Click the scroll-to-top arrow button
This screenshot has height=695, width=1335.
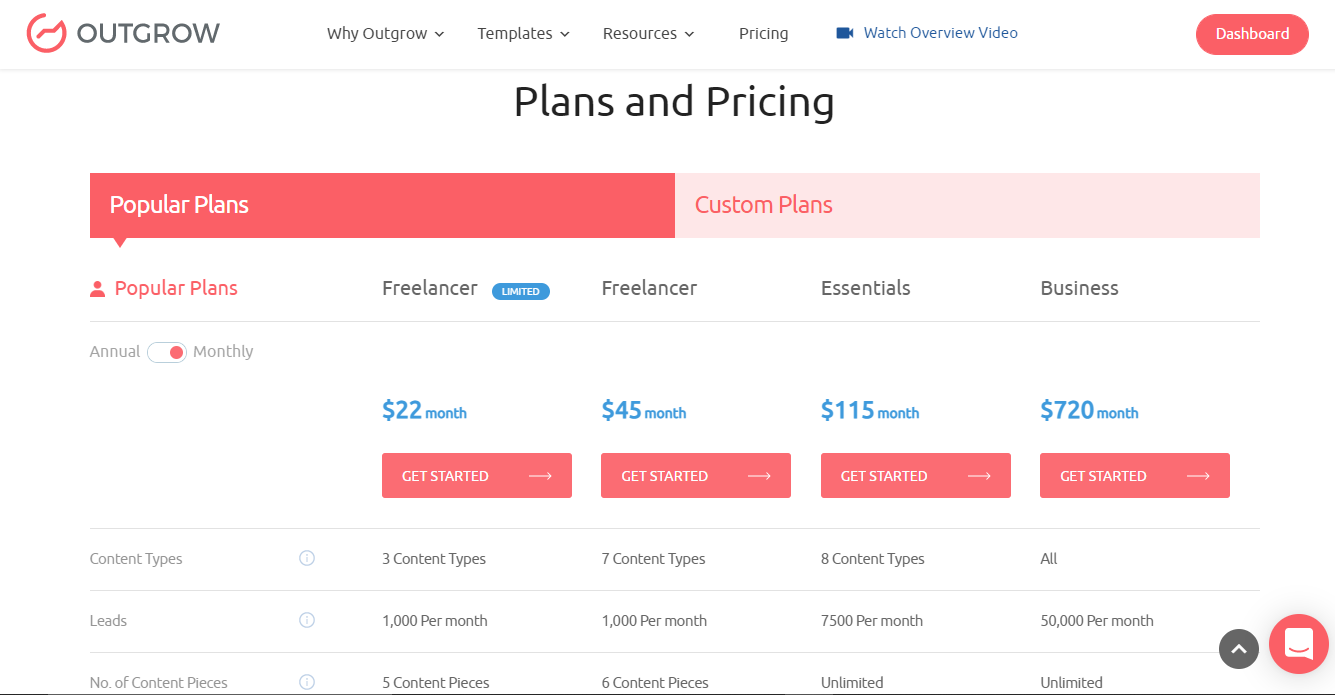pos(1238,648)
